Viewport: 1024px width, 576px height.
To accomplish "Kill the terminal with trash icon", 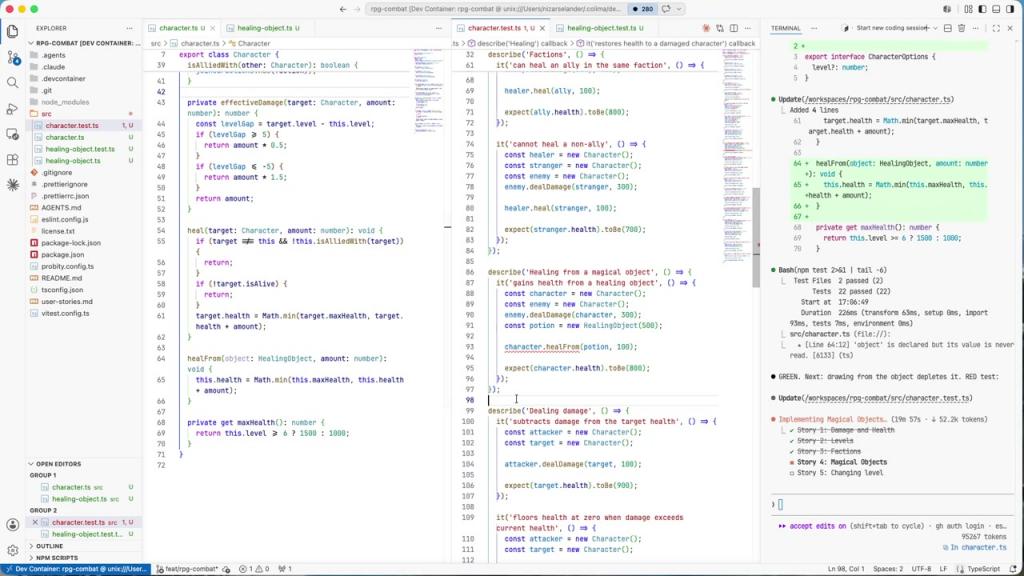I will 961,28.
